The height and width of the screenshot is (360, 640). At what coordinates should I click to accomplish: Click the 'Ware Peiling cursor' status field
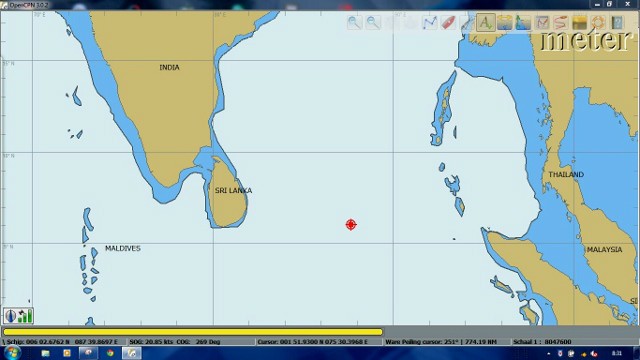(x=447, y=342)
